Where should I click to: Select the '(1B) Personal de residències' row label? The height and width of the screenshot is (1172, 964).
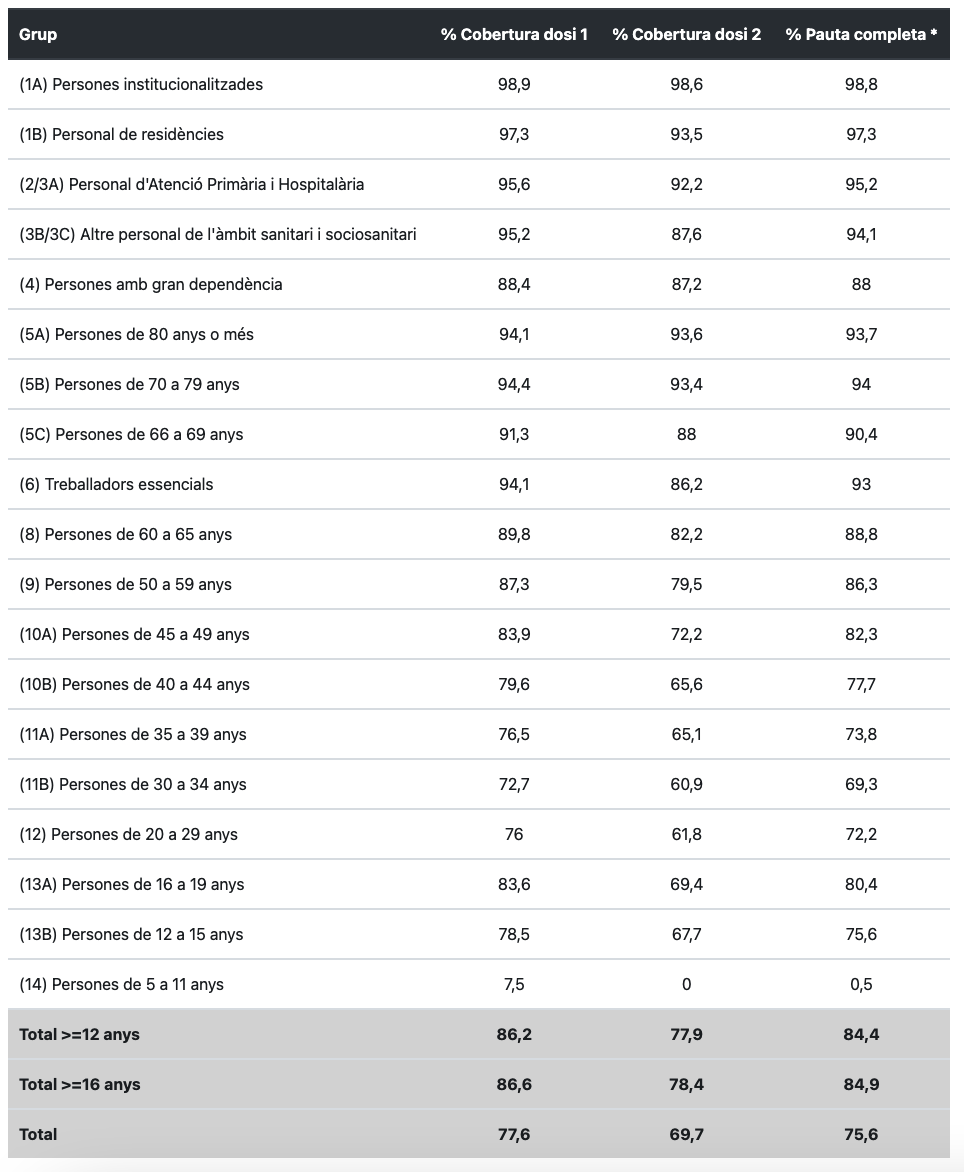click(121, 135)
